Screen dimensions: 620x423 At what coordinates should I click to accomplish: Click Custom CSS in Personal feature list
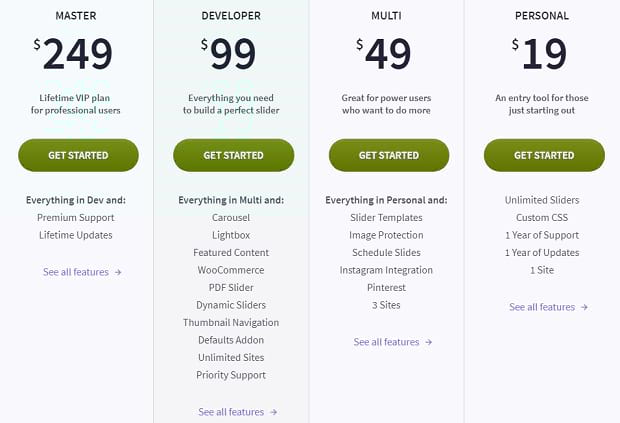point(542,217)
